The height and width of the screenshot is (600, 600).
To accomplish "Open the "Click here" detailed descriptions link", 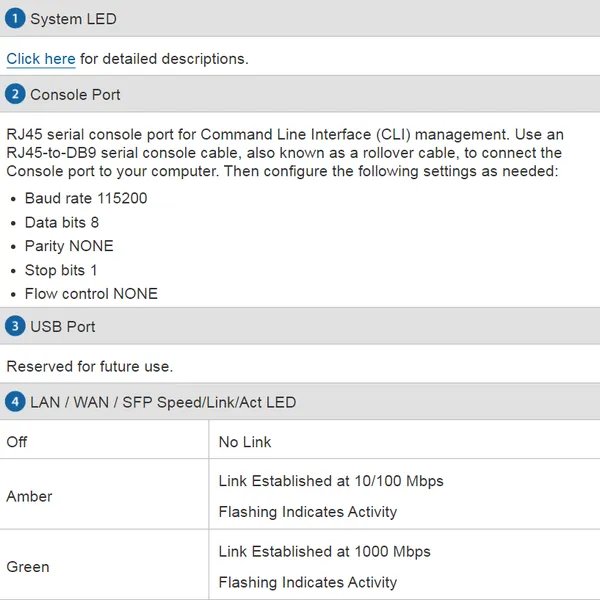I will tap(41, 59).
